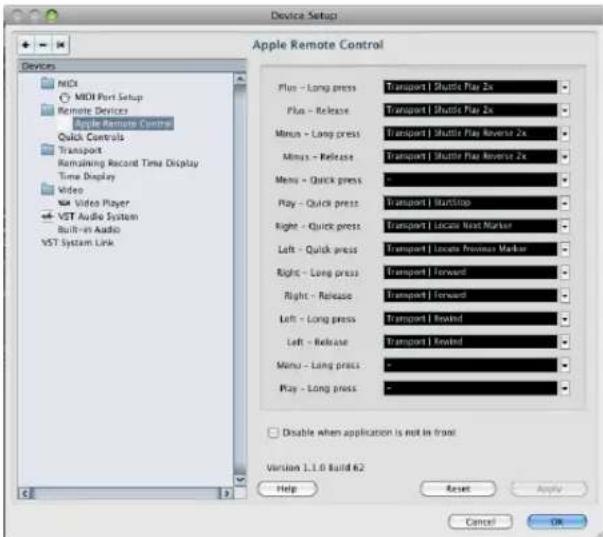The height and width of the screenshot is (537, 603).
Task: Click the horizontal scroll left arrow
Action: [x=25, y=493]
